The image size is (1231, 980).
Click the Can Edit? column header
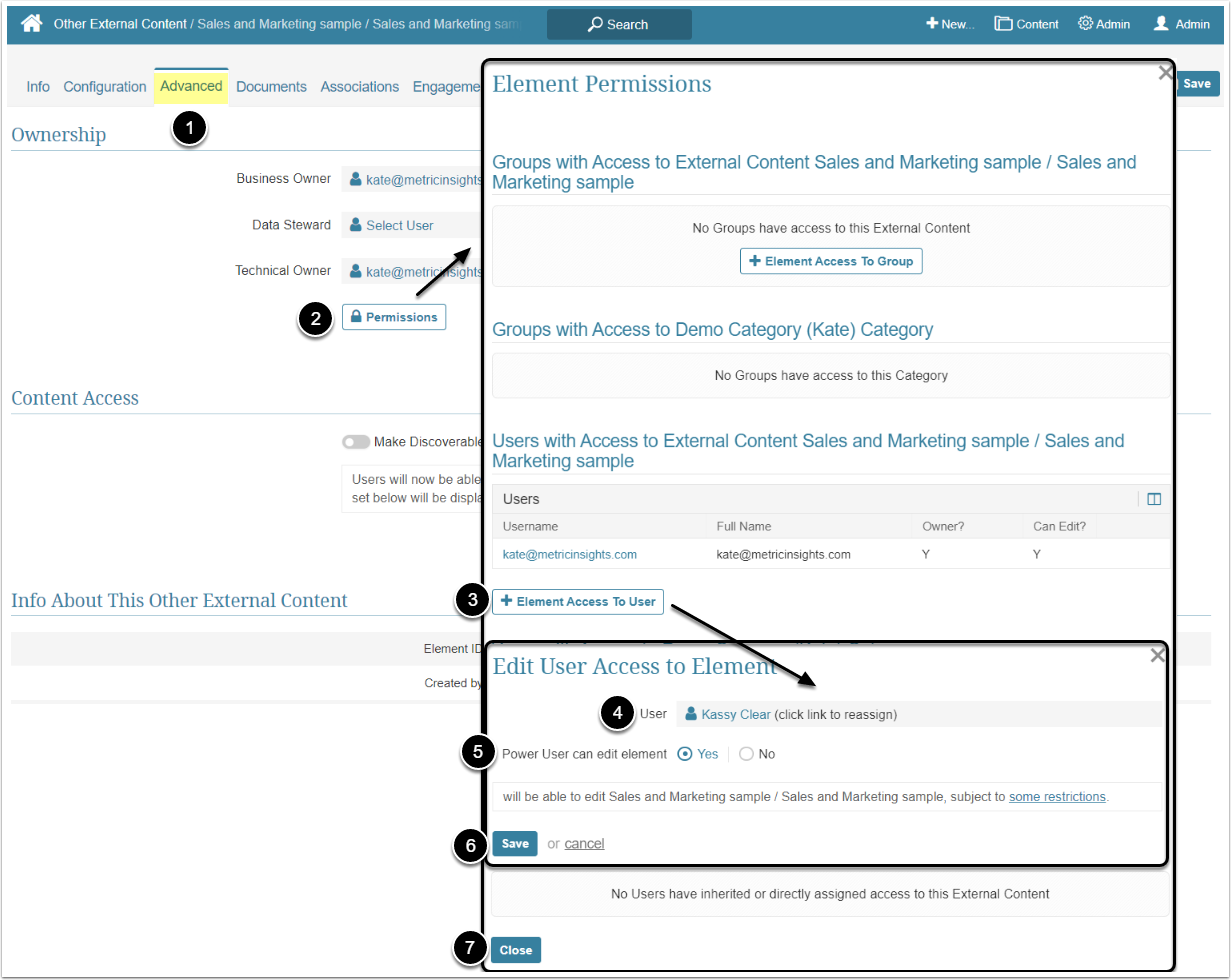click(x=1059, y=526)
